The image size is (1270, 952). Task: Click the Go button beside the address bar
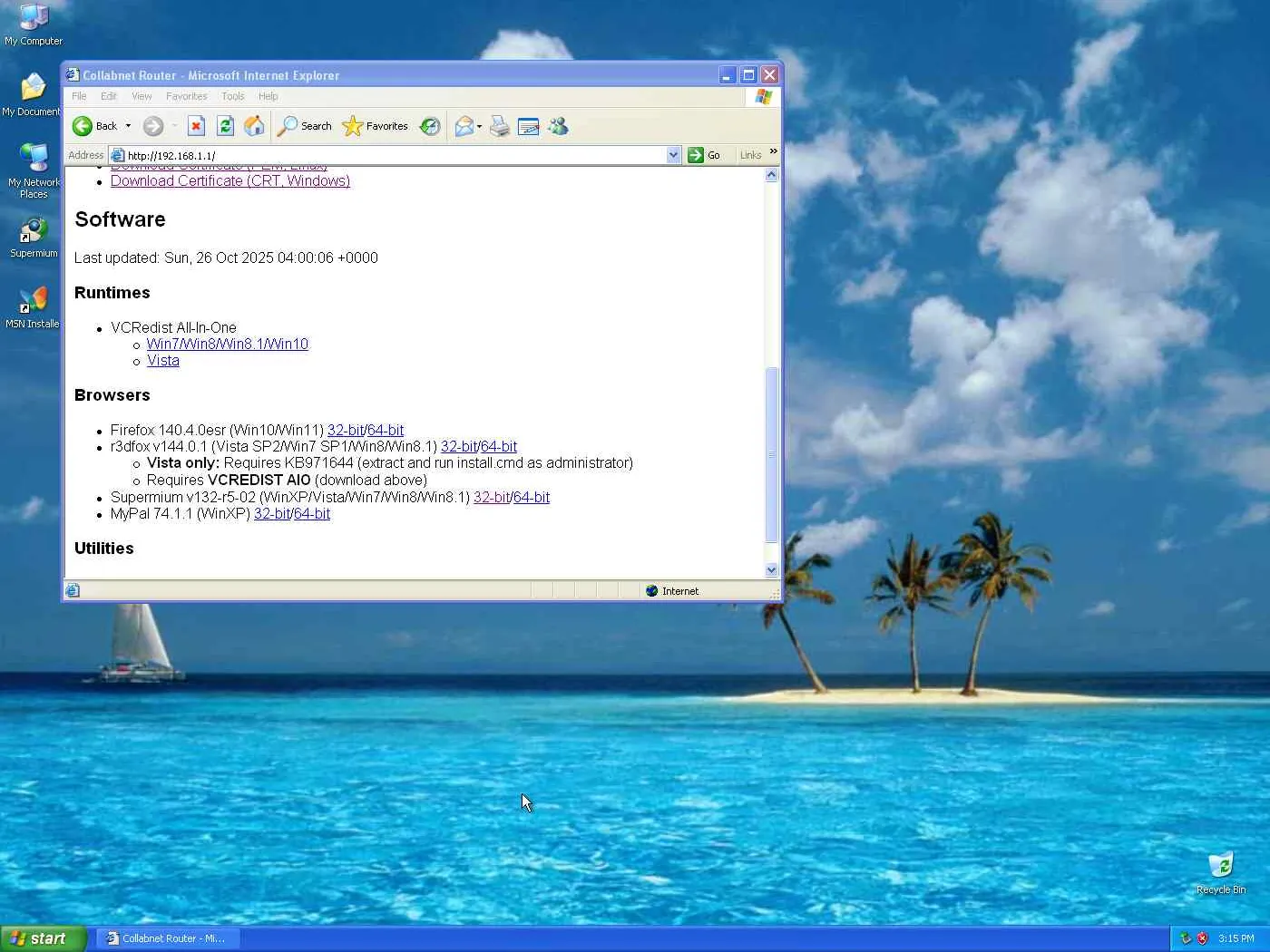coord(704,155)
